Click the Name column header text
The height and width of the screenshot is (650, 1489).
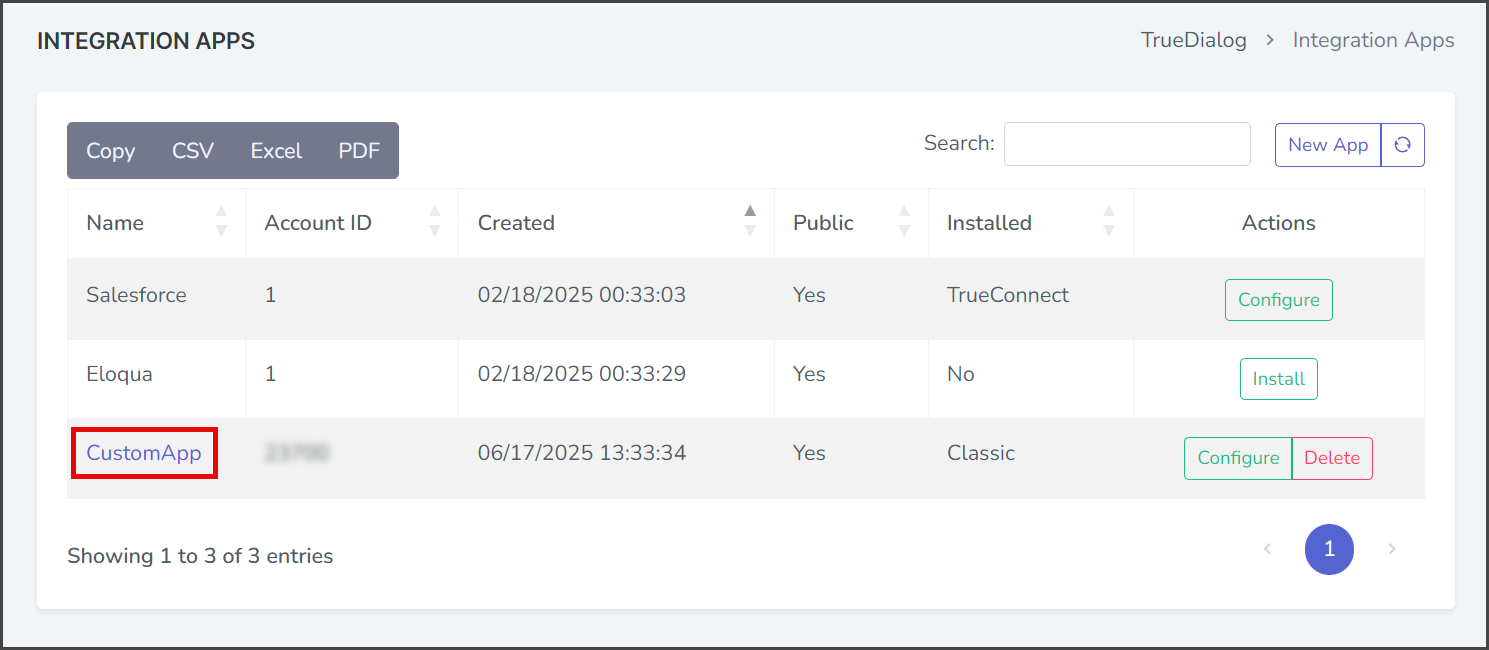click(115, 223)
